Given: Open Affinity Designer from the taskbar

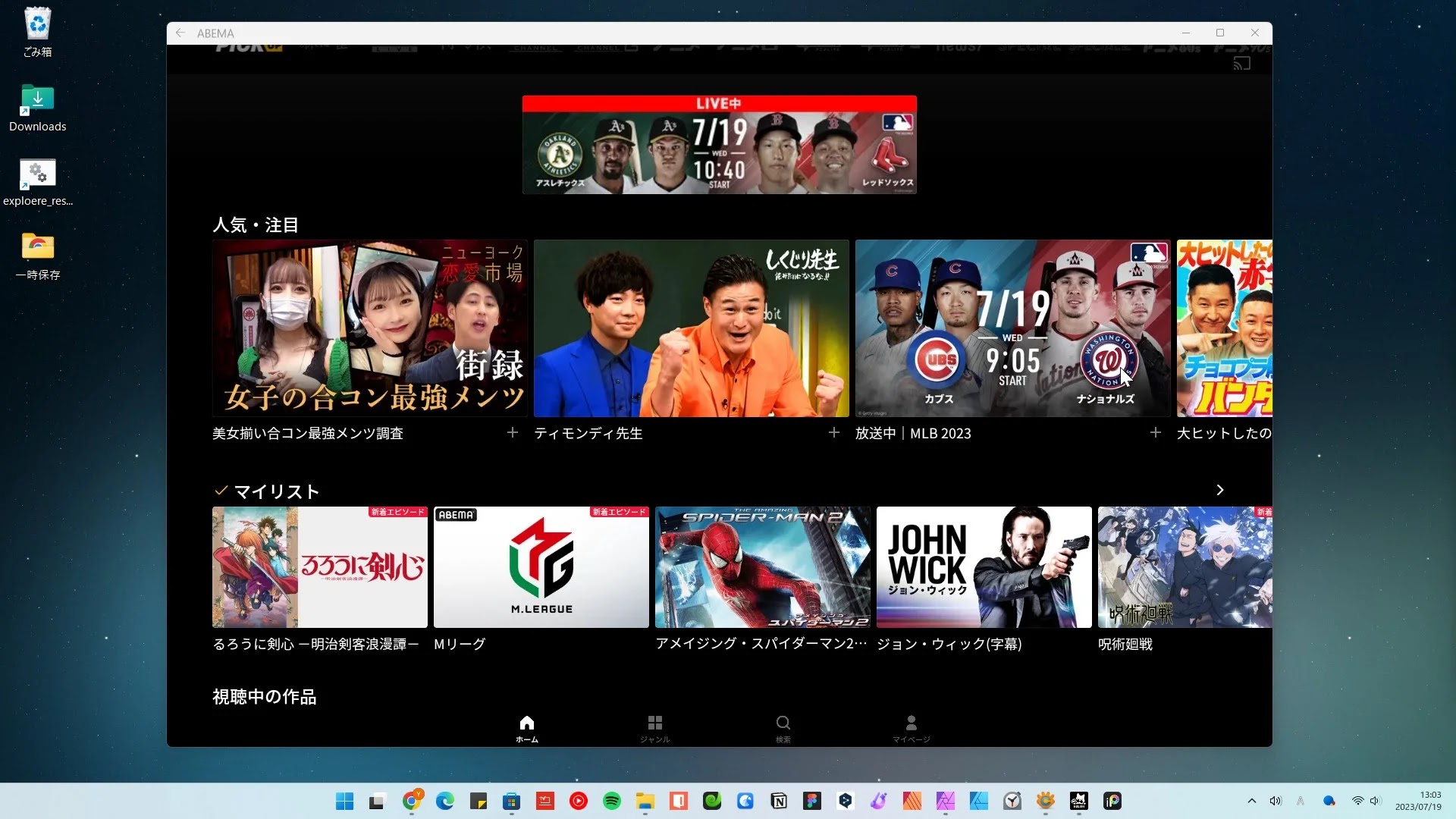Looking at the screenshot, I should pyautogui.click(x=979, y=801).
